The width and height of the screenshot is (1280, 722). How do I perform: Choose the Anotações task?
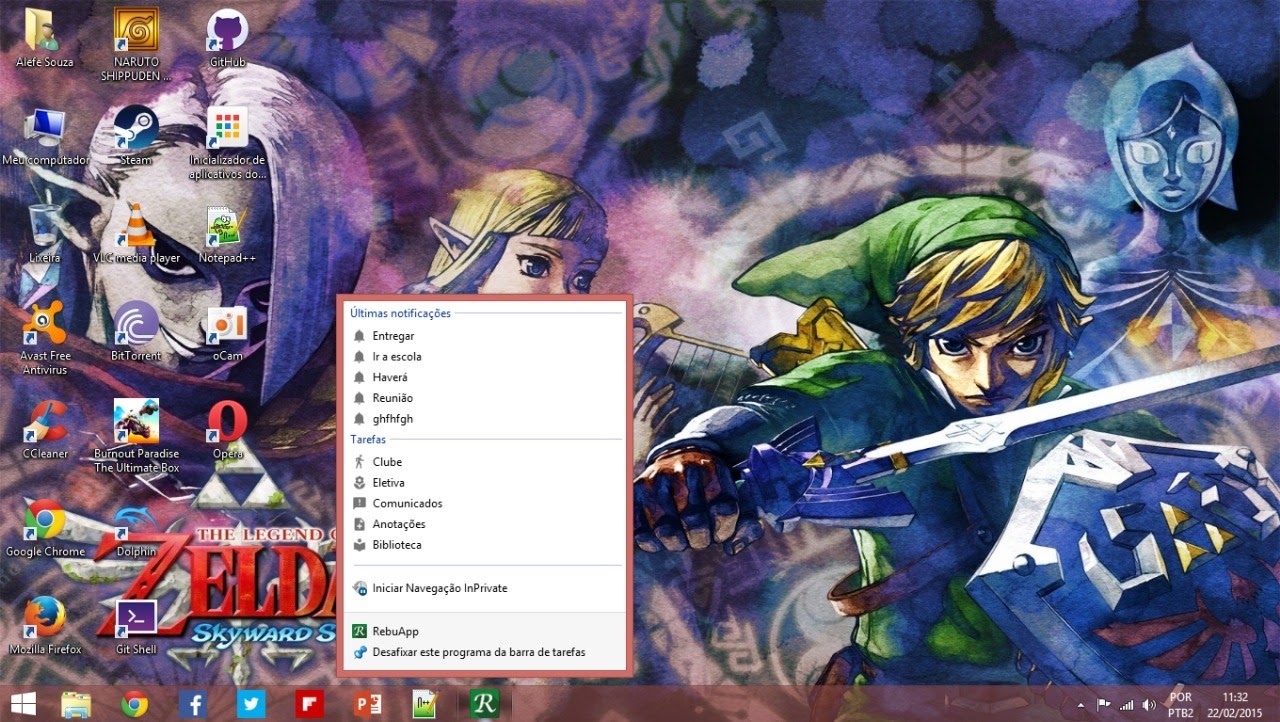pyautogui.click(x=485, y=524)
